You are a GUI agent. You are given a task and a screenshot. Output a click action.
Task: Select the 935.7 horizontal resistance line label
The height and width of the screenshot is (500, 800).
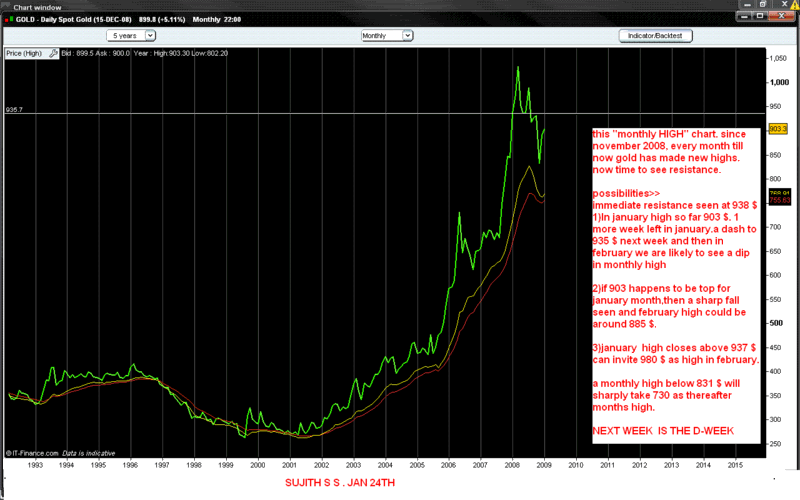[x=16, y=110]
